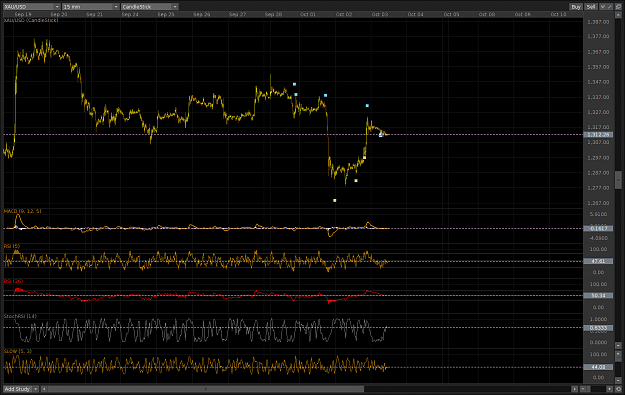The height and width of the screenshot is (395, 625).
Task: Click the Add Study button
Action: [18, 389]
